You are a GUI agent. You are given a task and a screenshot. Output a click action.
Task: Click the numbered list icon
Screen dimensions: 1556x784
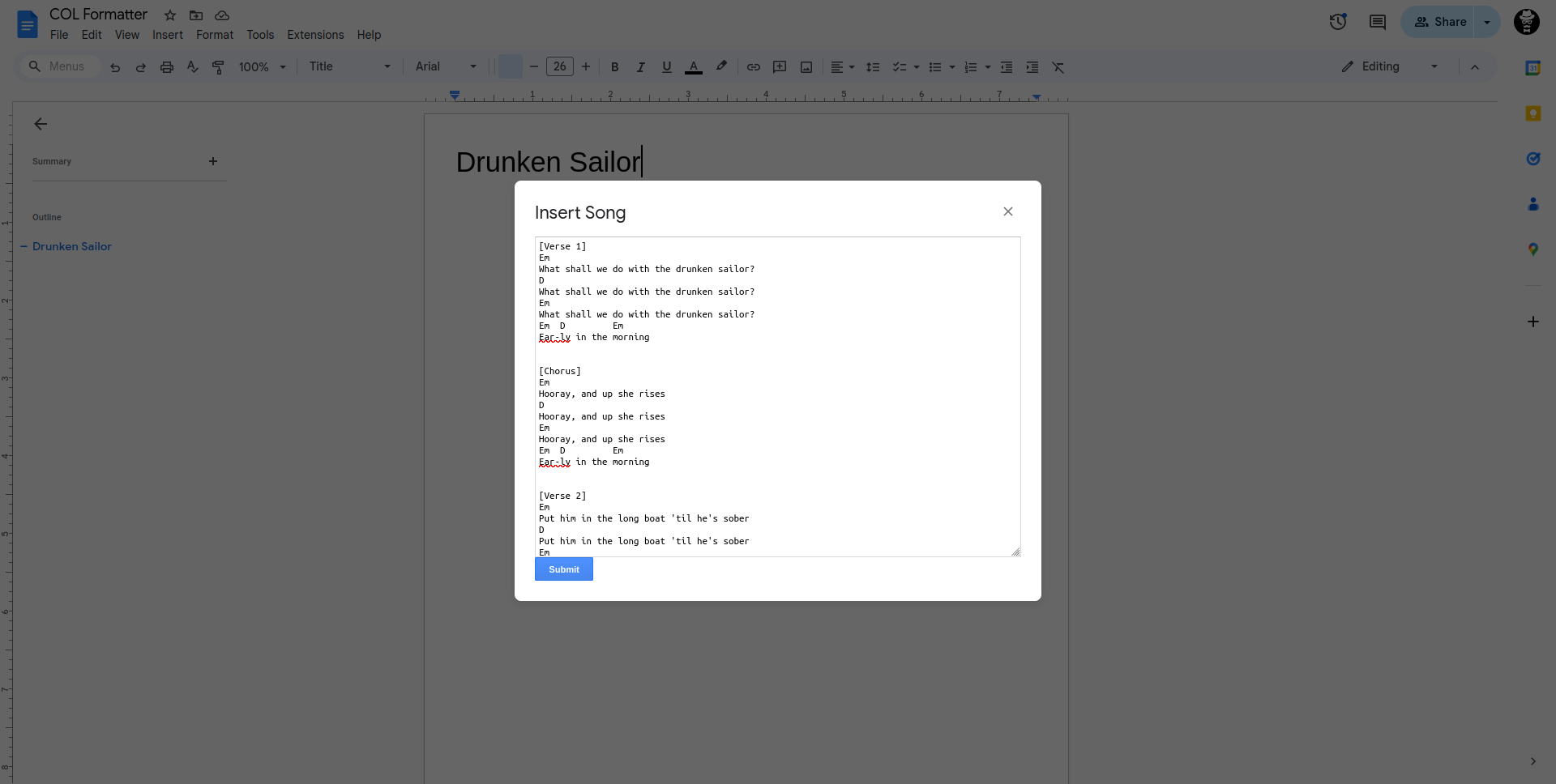(971, 67)
